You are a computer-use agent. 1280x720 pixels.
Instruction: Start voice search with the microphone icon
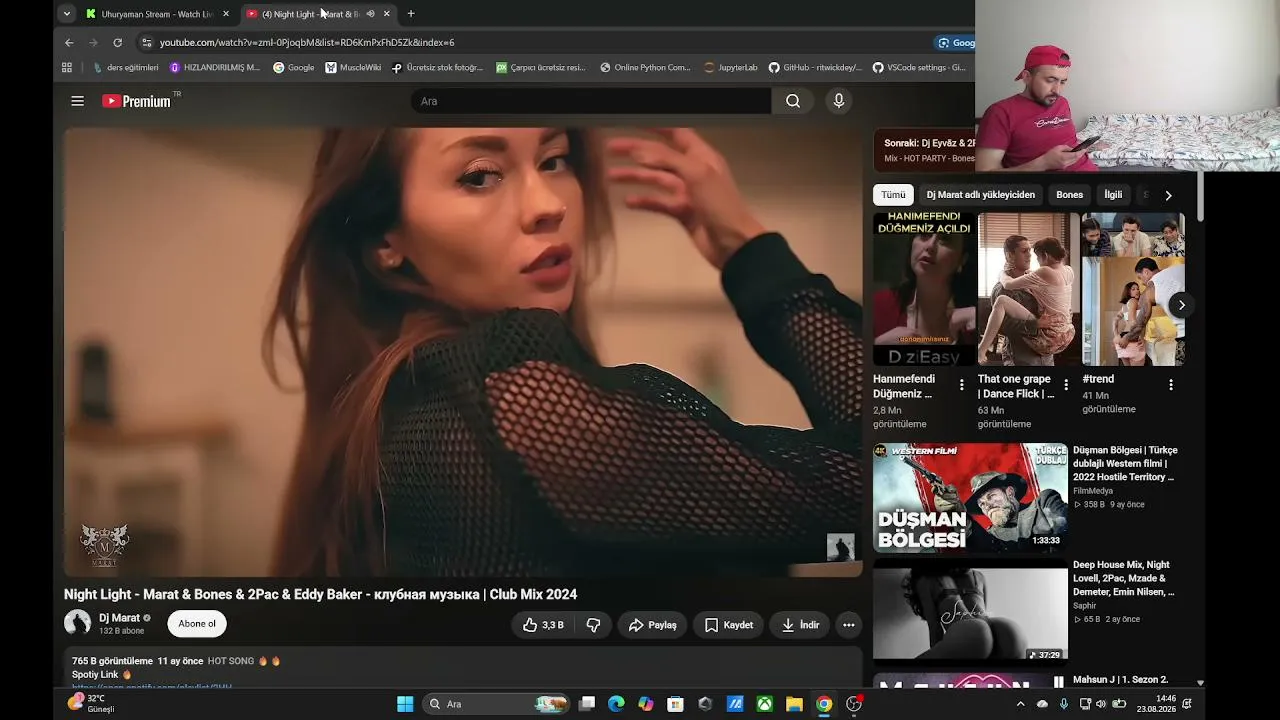(839, 101)
